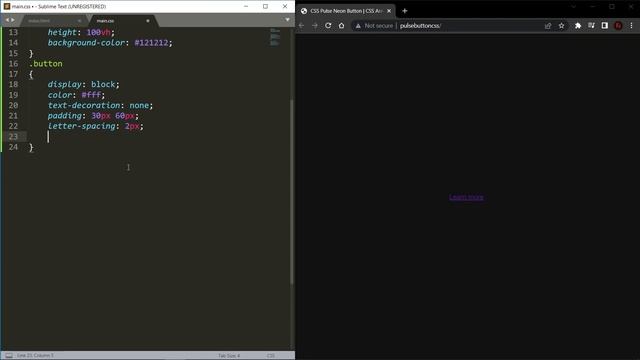Toggle the Chrome side panel icon
Viewport: 640px width, 360px height.
point(605,26)
